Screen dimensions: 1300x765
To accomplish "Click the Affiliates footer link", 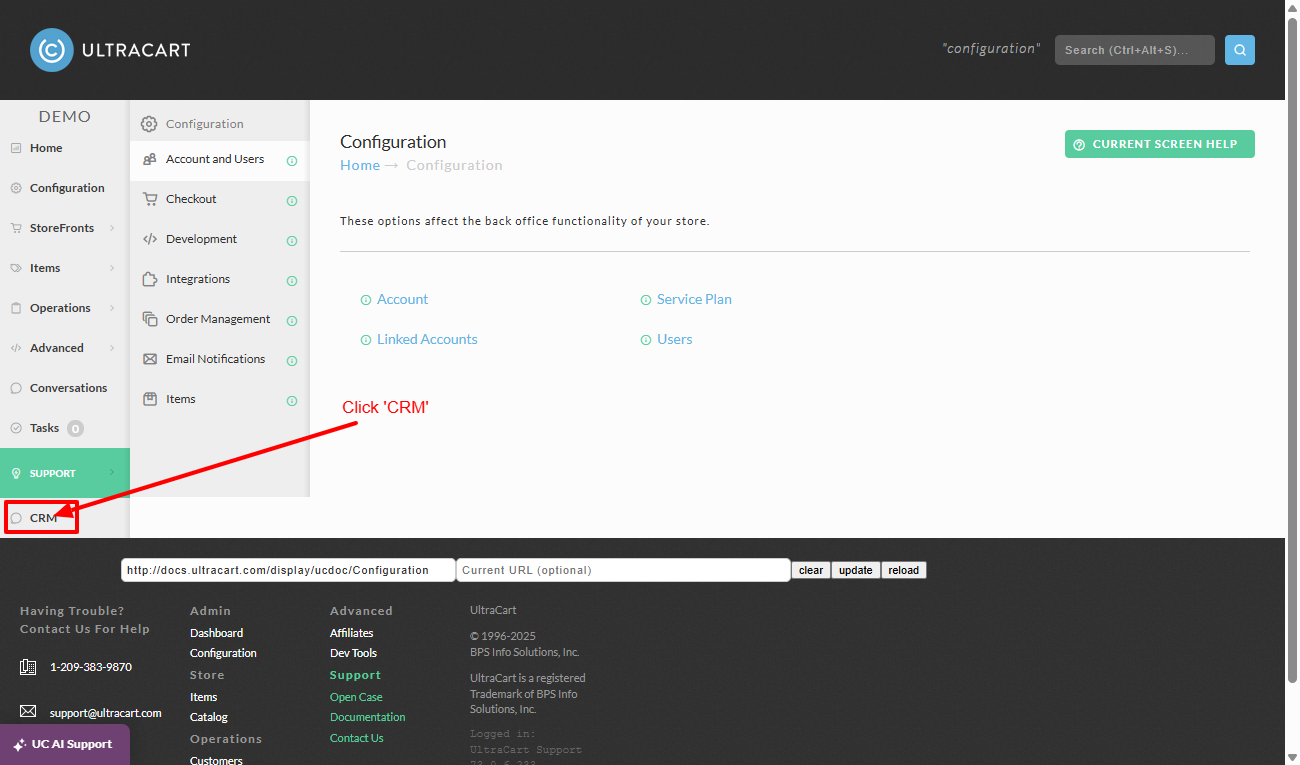I will (x=352, y=633).
